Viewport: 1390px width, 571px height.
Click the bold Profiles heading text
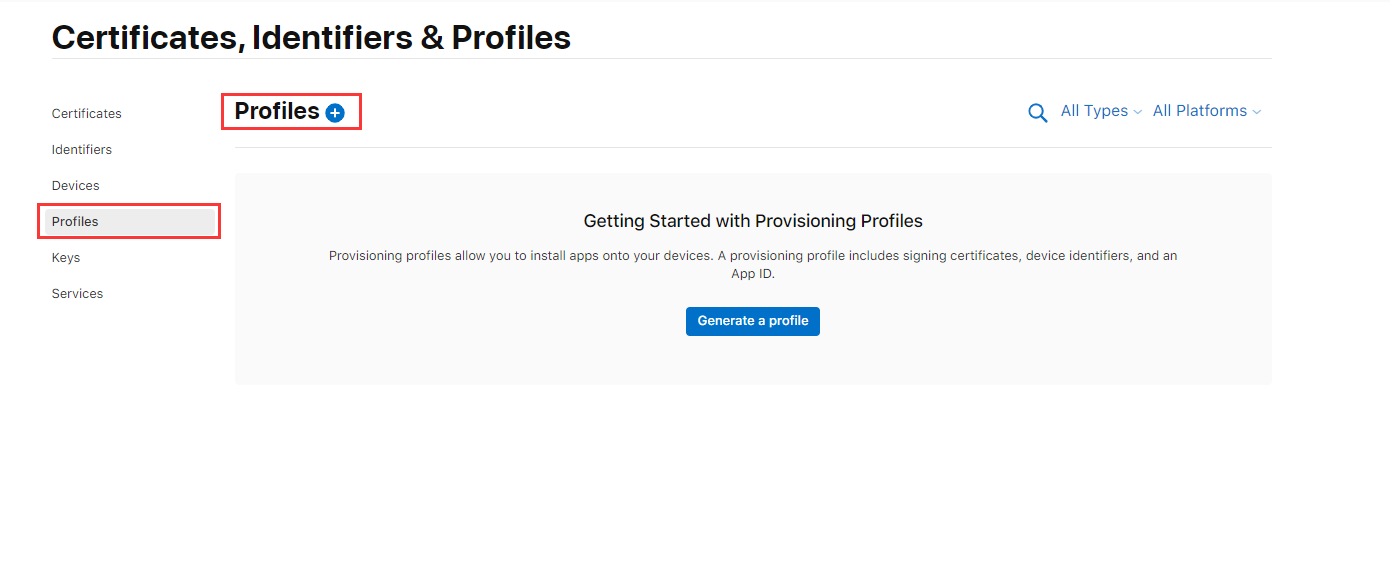(277, 112)
